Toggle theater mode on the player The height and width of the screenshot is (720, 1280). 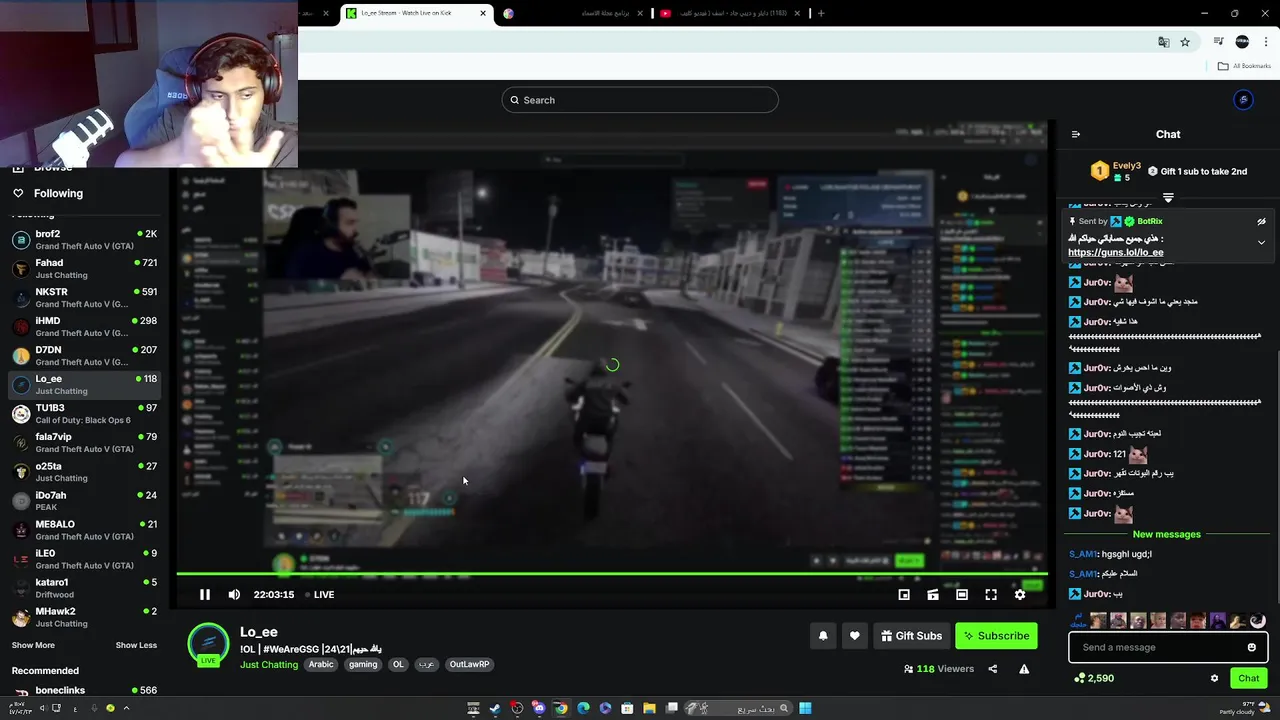[x=962, y=594]
